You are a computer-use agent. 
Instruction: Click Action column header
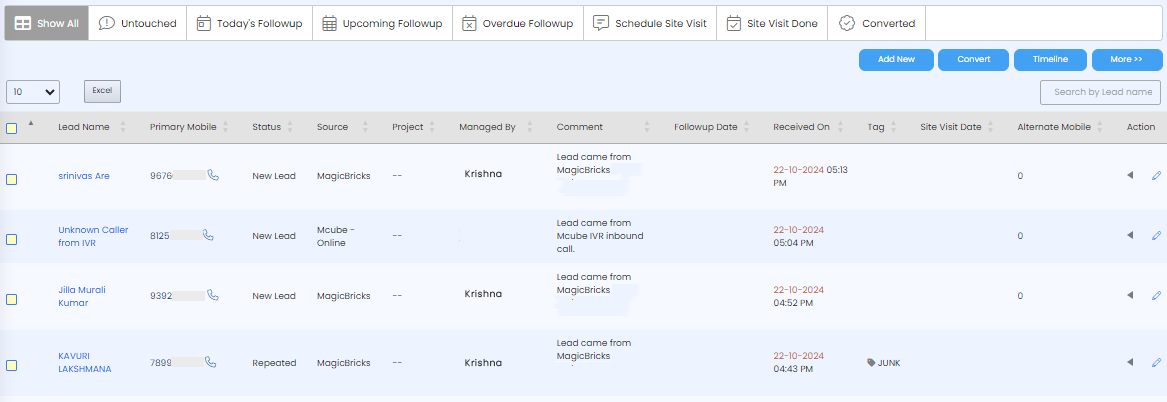click(x=1140, y=127)
